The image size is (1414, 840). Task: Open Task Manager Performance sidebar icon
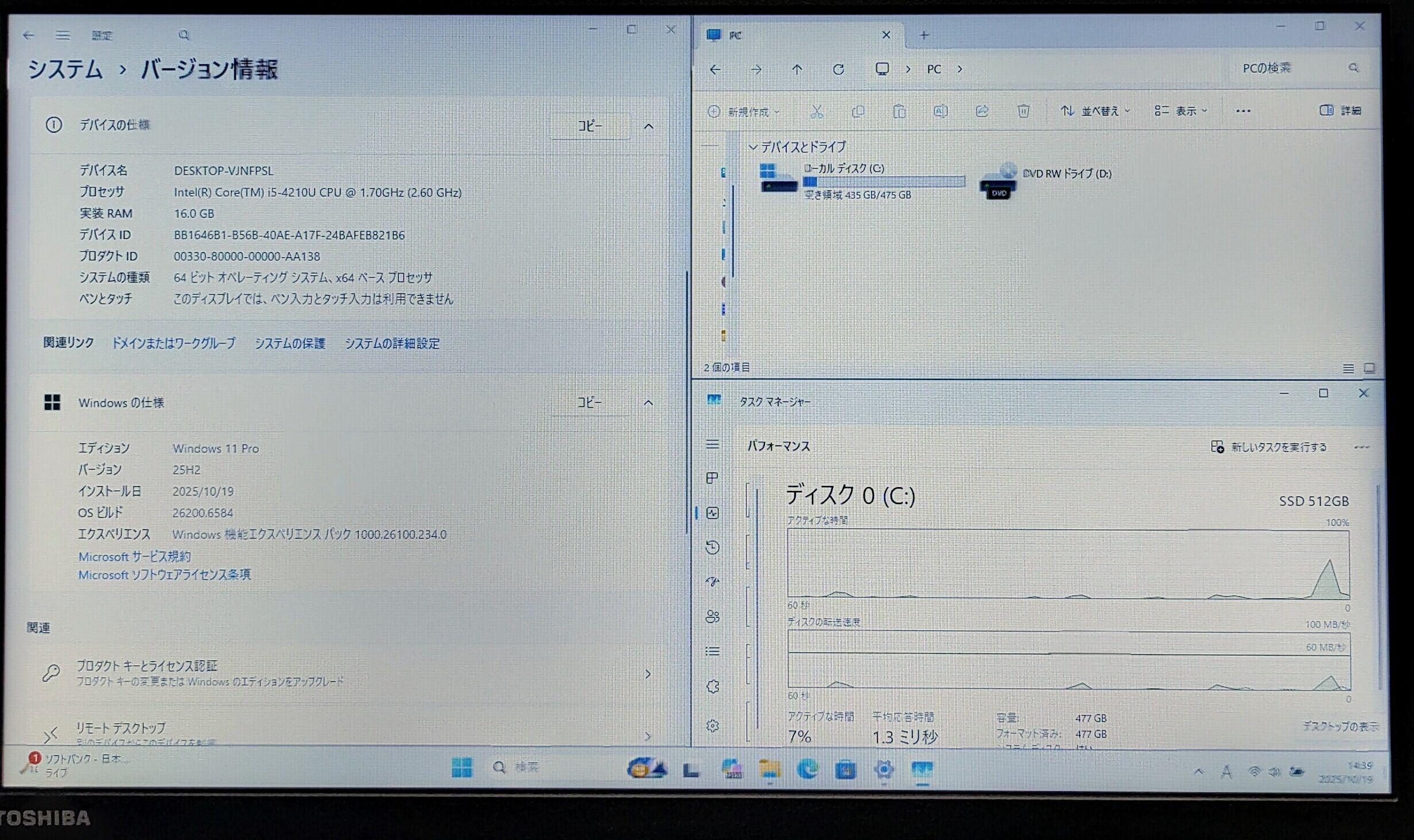[x=712, y=513]
